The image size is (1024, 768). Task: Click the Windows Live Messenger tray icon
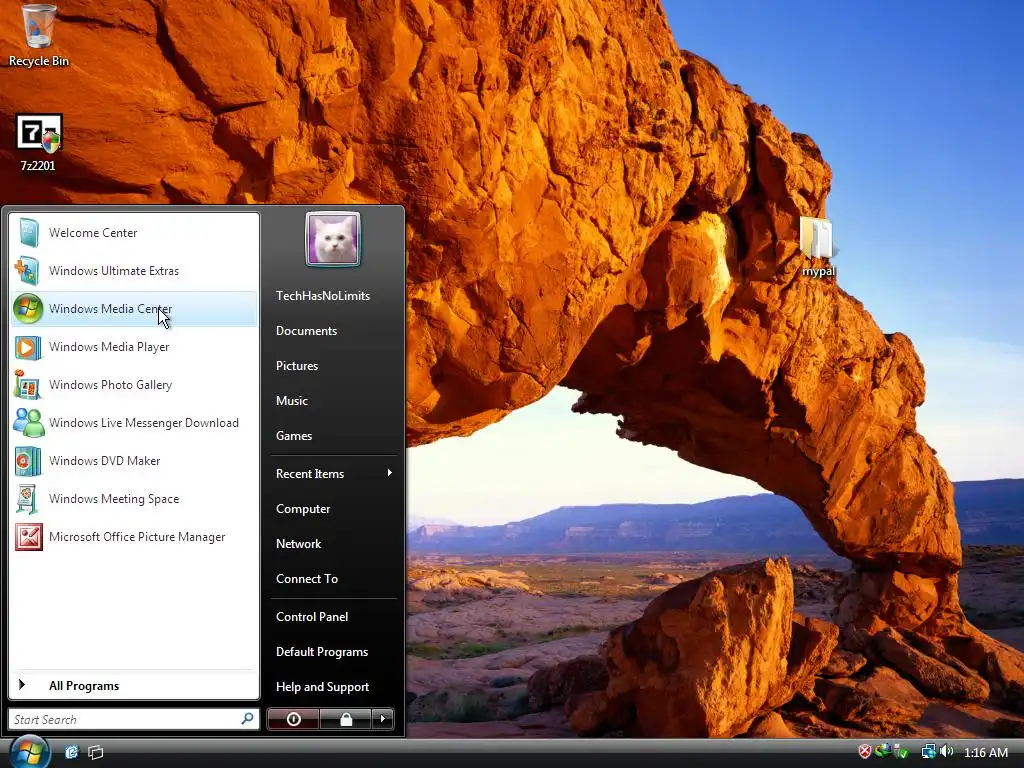click(882, 750)
